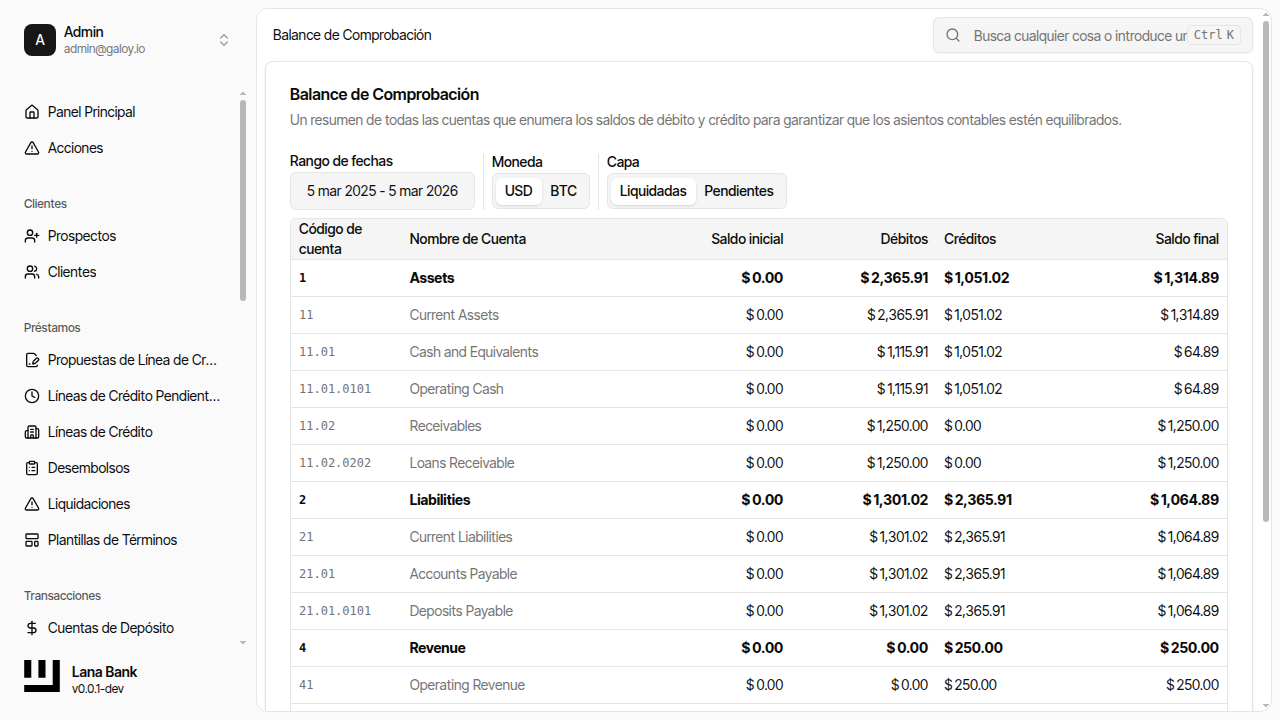
Task: Click the Desembolsos clipboard icon
Action: coord(32,468)
